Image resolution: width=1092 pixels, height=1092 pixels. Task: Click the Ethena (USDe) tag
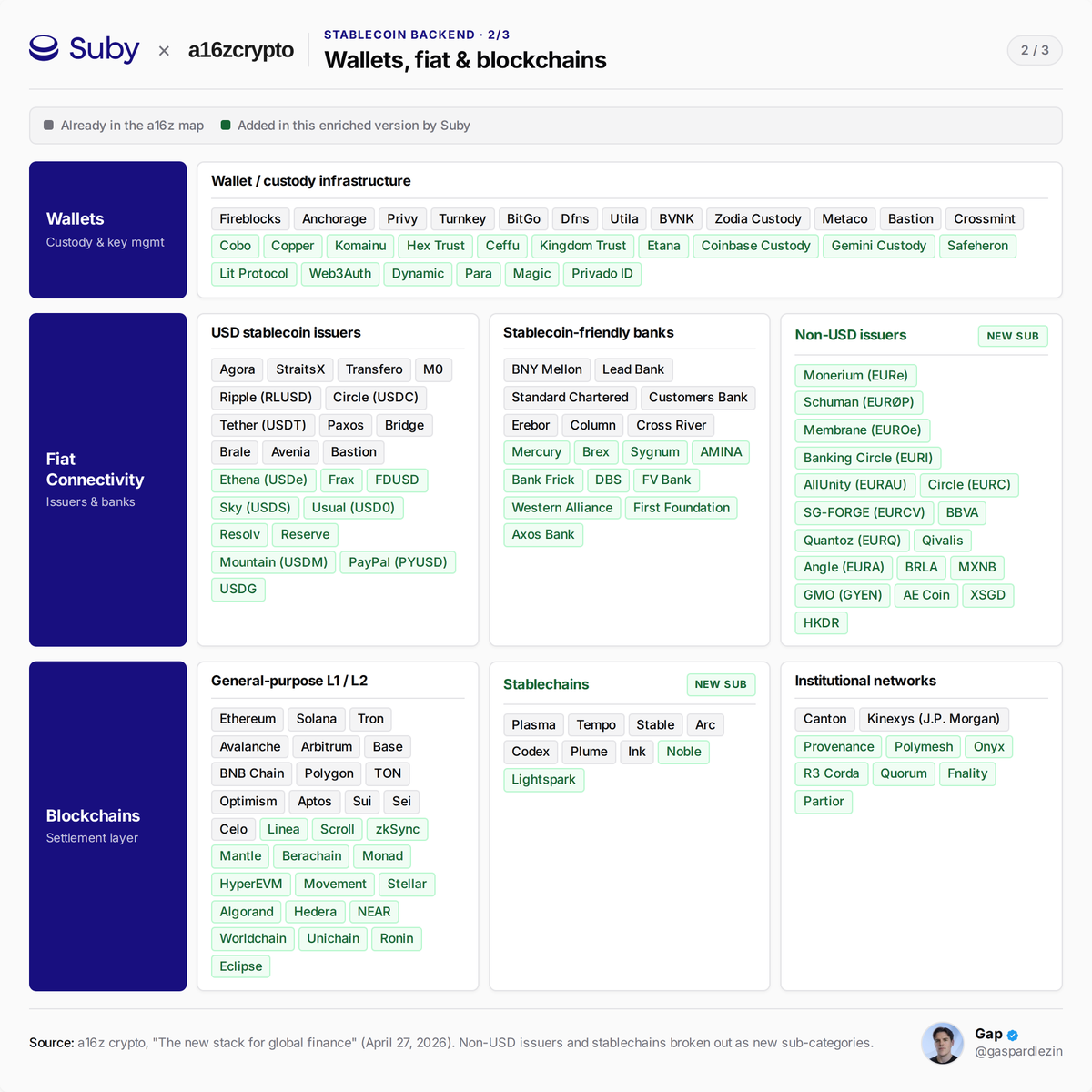point(264,480)
